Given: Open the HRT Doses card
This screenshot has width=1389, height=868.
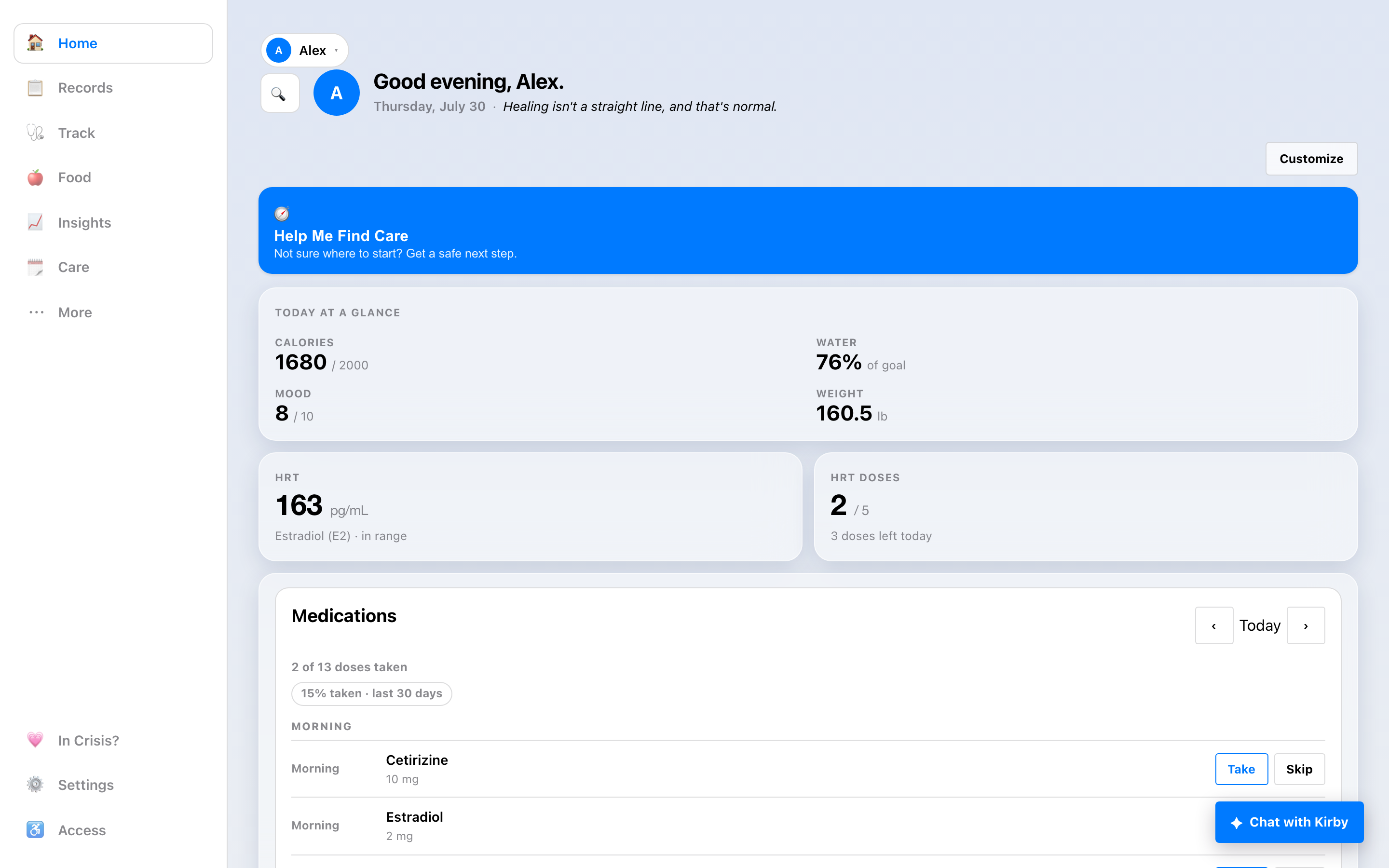Looking at the screenshot, I should (1085, 507).
